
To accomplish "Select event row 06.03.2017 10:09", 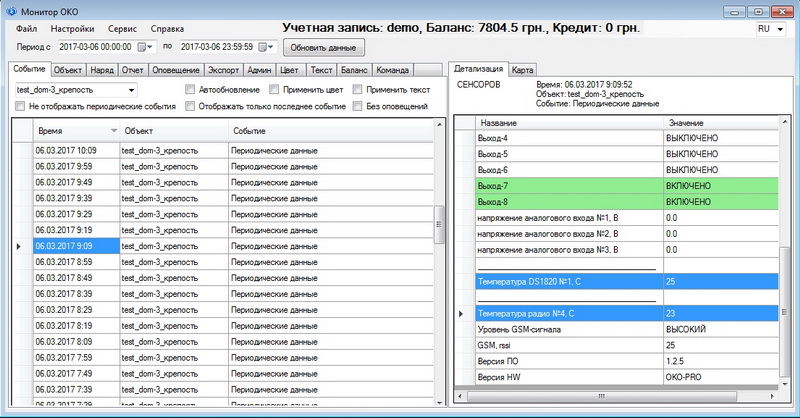I will coord(233,151).
